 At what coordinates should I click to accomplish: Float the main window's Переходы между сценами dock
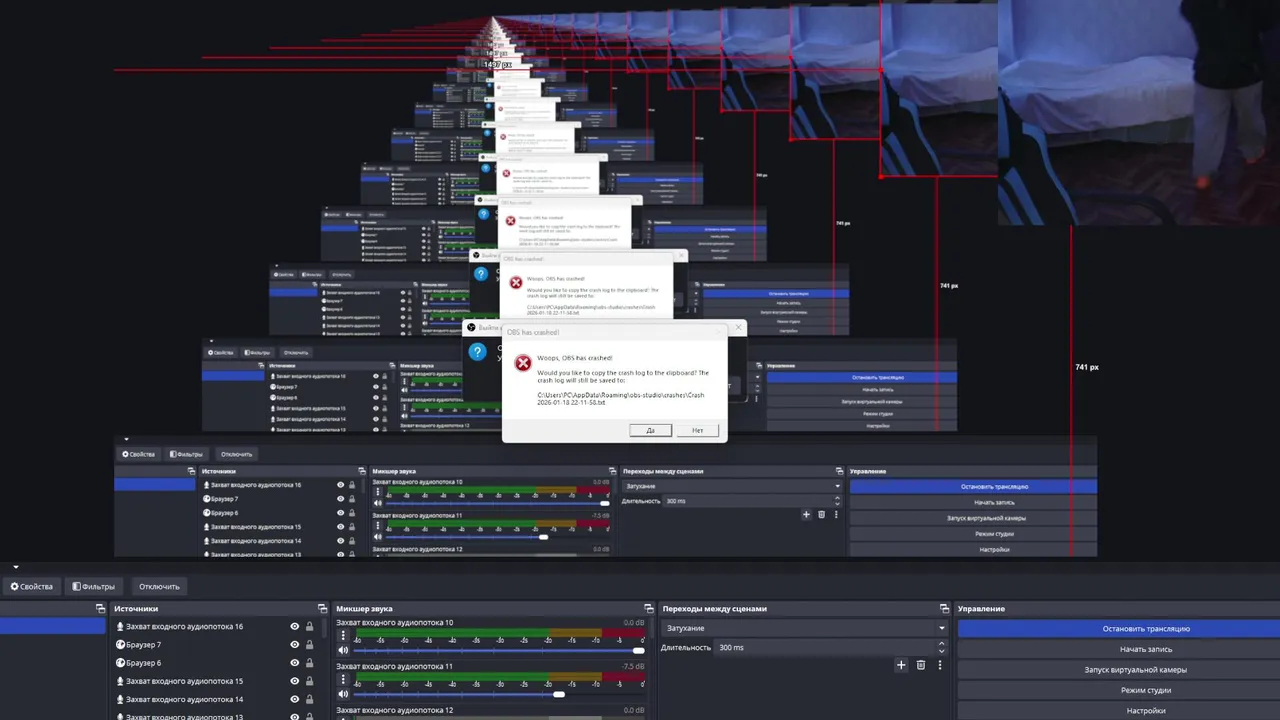(x=945, y=609)
